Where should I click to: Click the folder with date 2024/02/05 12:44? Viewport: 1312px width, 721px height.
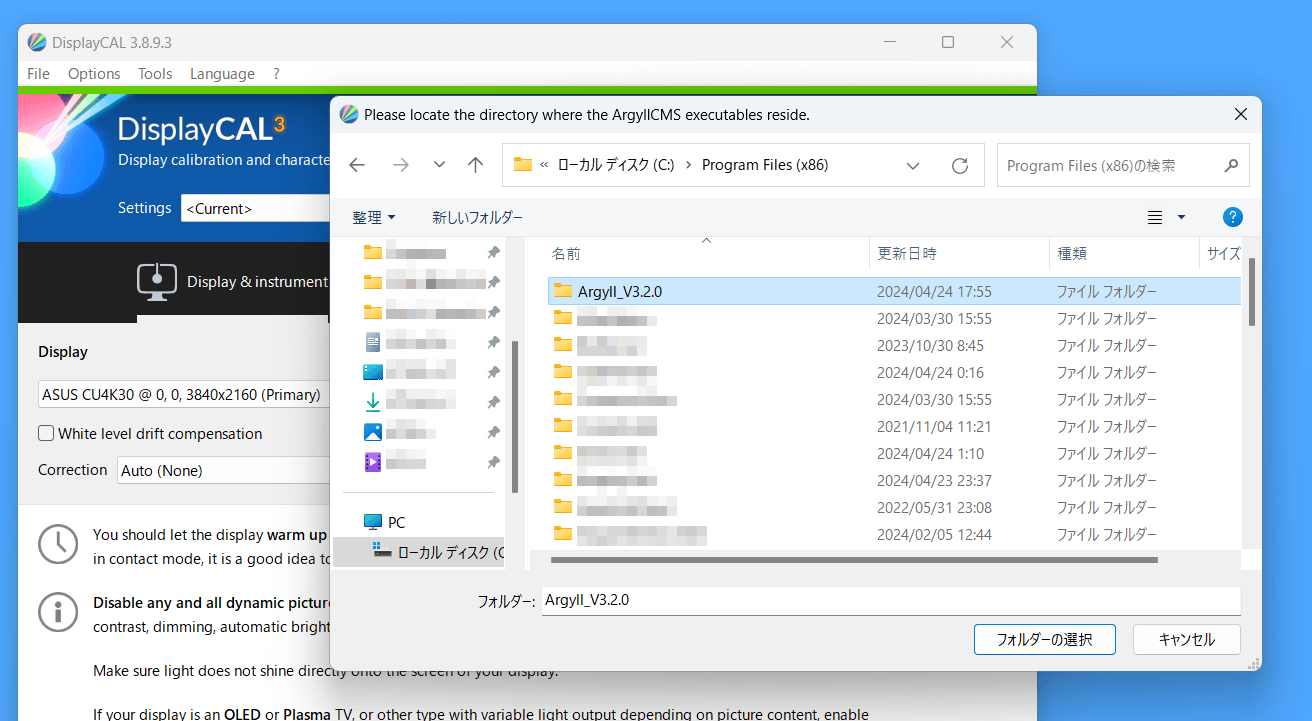click(x=894, y=535)
